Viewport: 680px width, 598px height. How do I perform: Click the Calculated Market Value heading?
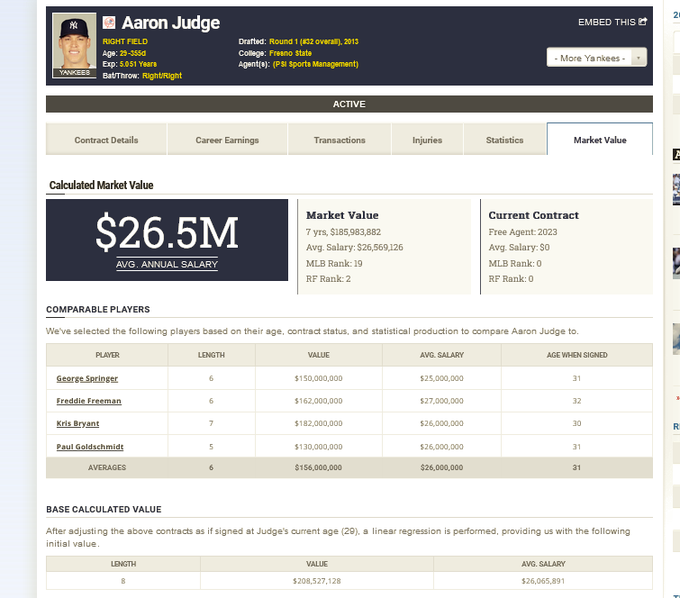click(x=101, y=185)
